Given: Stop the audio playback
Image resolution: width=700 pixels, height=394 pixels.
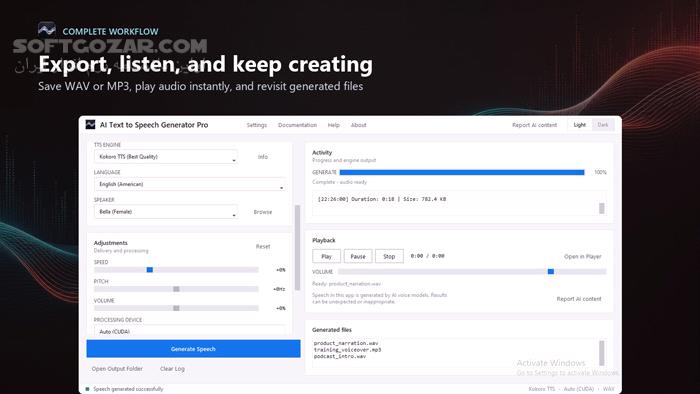Looking at the screenshot, I should point(389,256).
